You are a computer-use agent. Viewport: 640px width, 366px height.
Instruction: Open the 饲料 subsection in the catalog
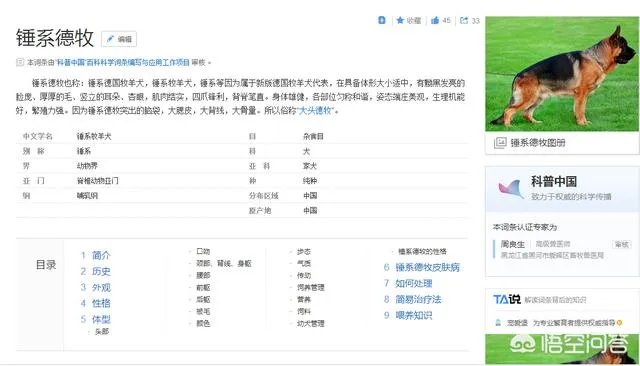tap(304, 311)
